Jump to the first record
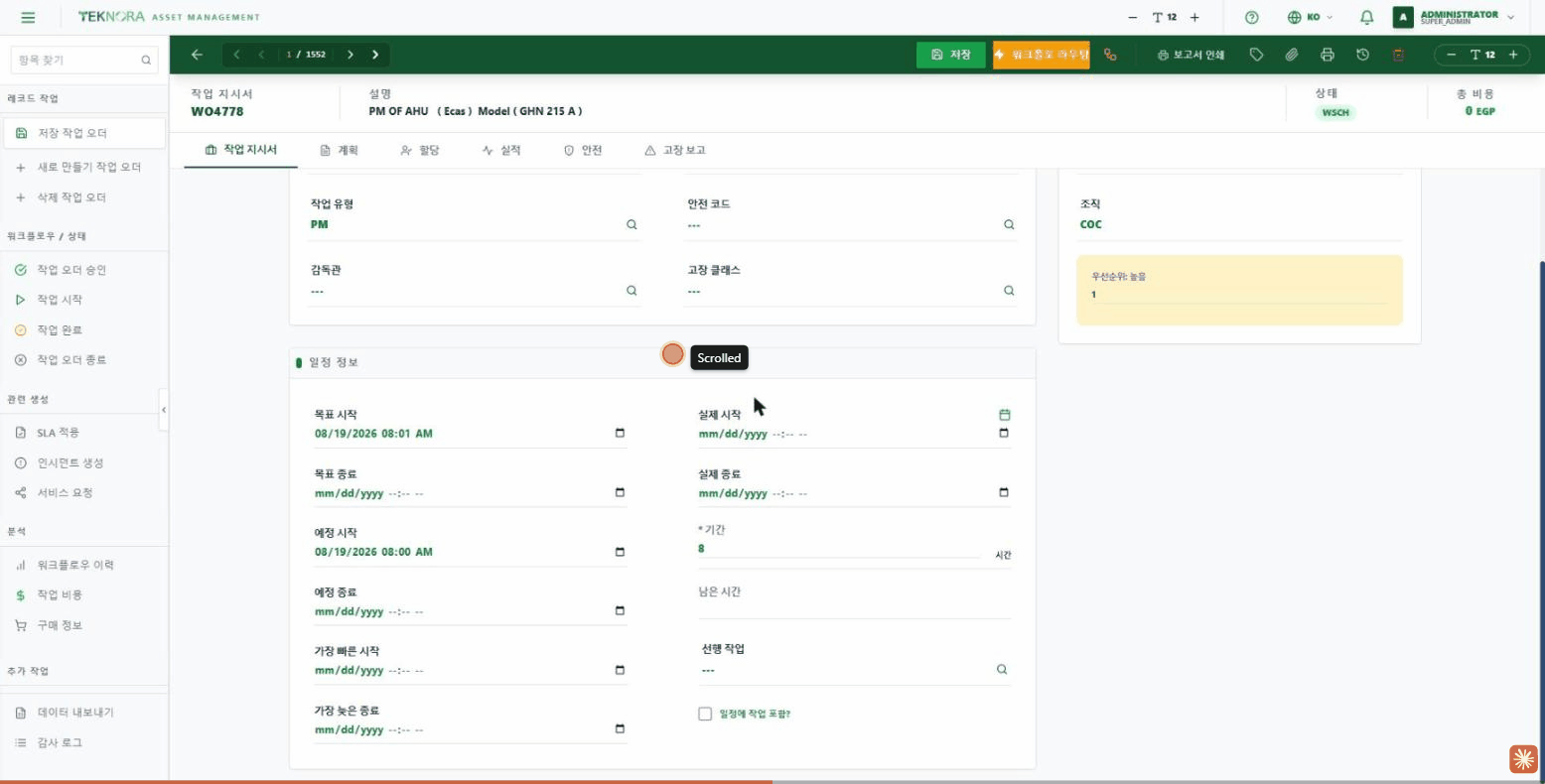Viewport: 1545px width, 784px height. (x=236, y=55)
